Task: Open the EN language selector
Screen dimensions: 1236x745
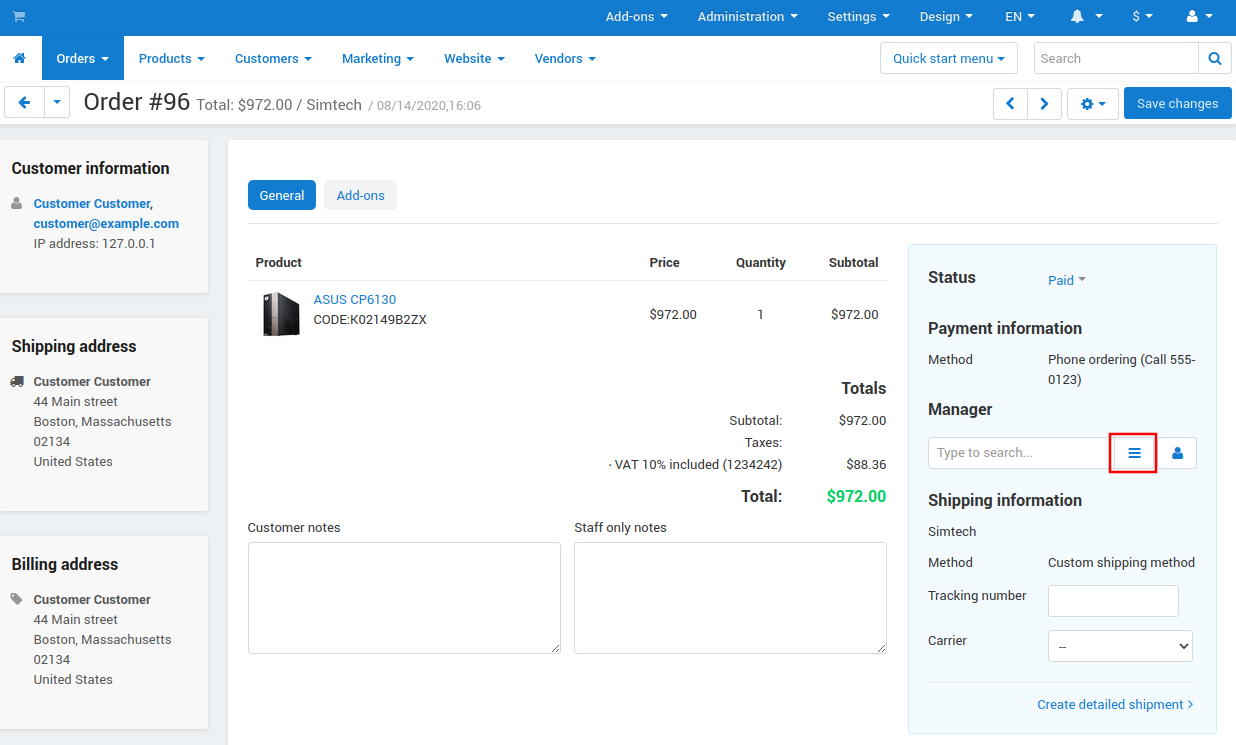Action: click(1020, 17)
